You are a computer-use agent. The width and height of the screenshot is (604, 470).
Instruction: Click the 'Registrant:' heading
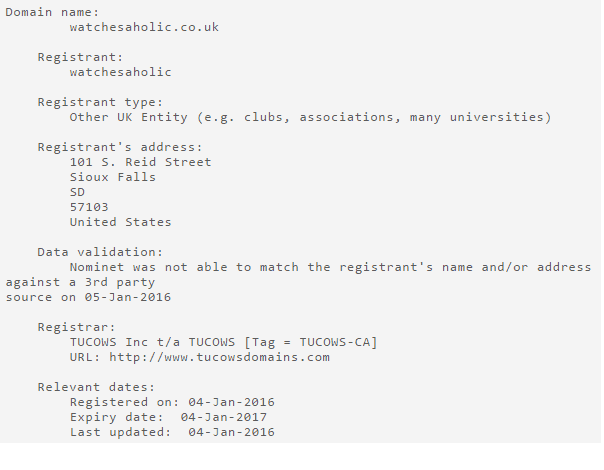(x=80, y=57)
